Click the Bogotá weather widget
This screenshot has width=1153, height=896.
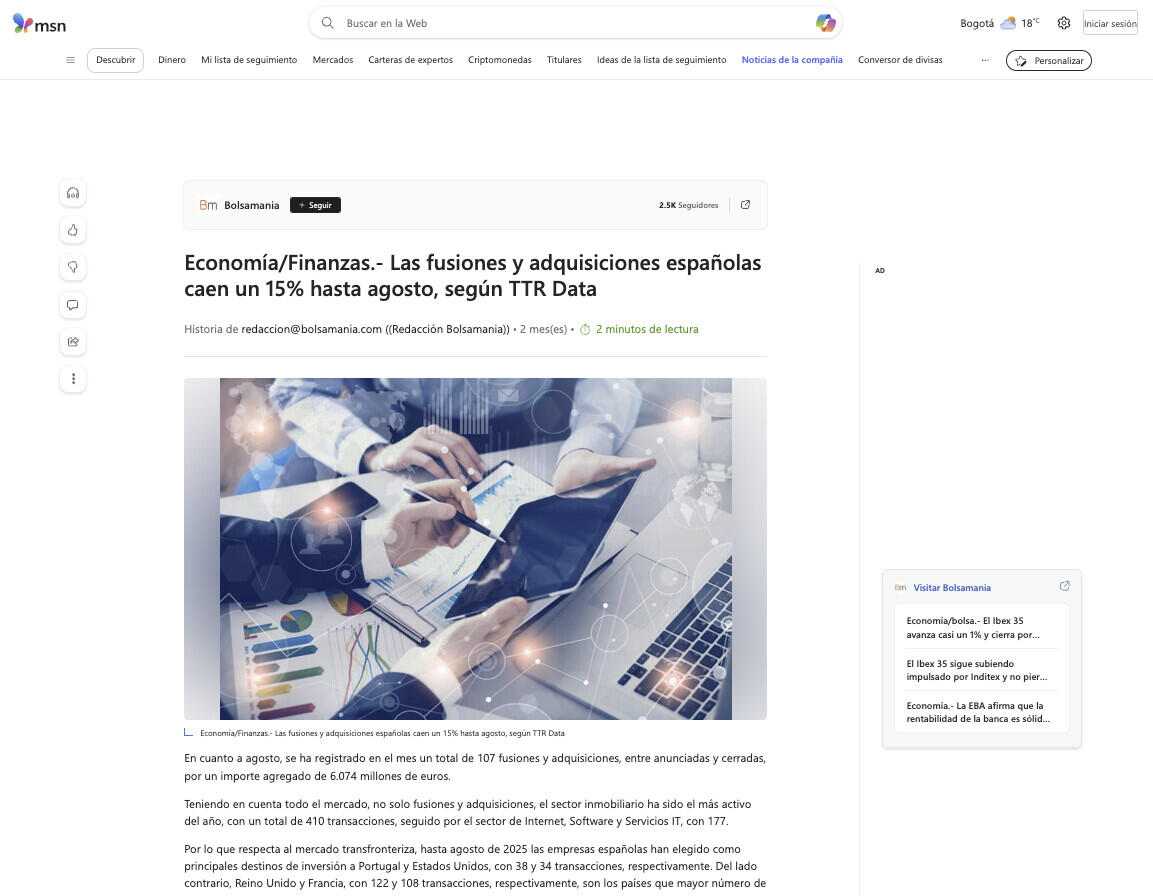point(999,24)
